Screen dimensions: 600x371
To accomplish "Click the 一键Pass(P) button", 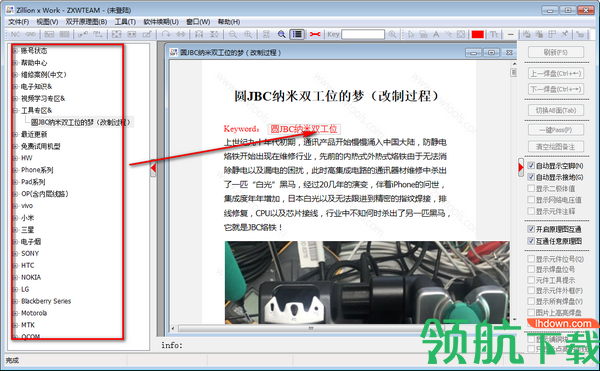I will (556, 130).
